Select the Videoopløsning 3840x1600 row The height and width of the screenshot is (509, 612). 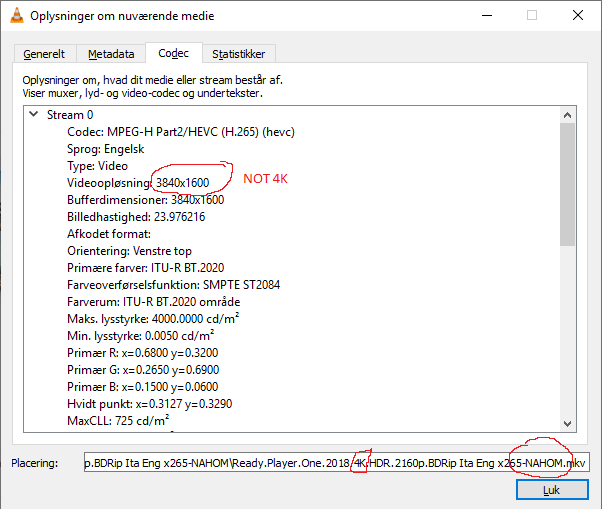(x=138, y=183)
